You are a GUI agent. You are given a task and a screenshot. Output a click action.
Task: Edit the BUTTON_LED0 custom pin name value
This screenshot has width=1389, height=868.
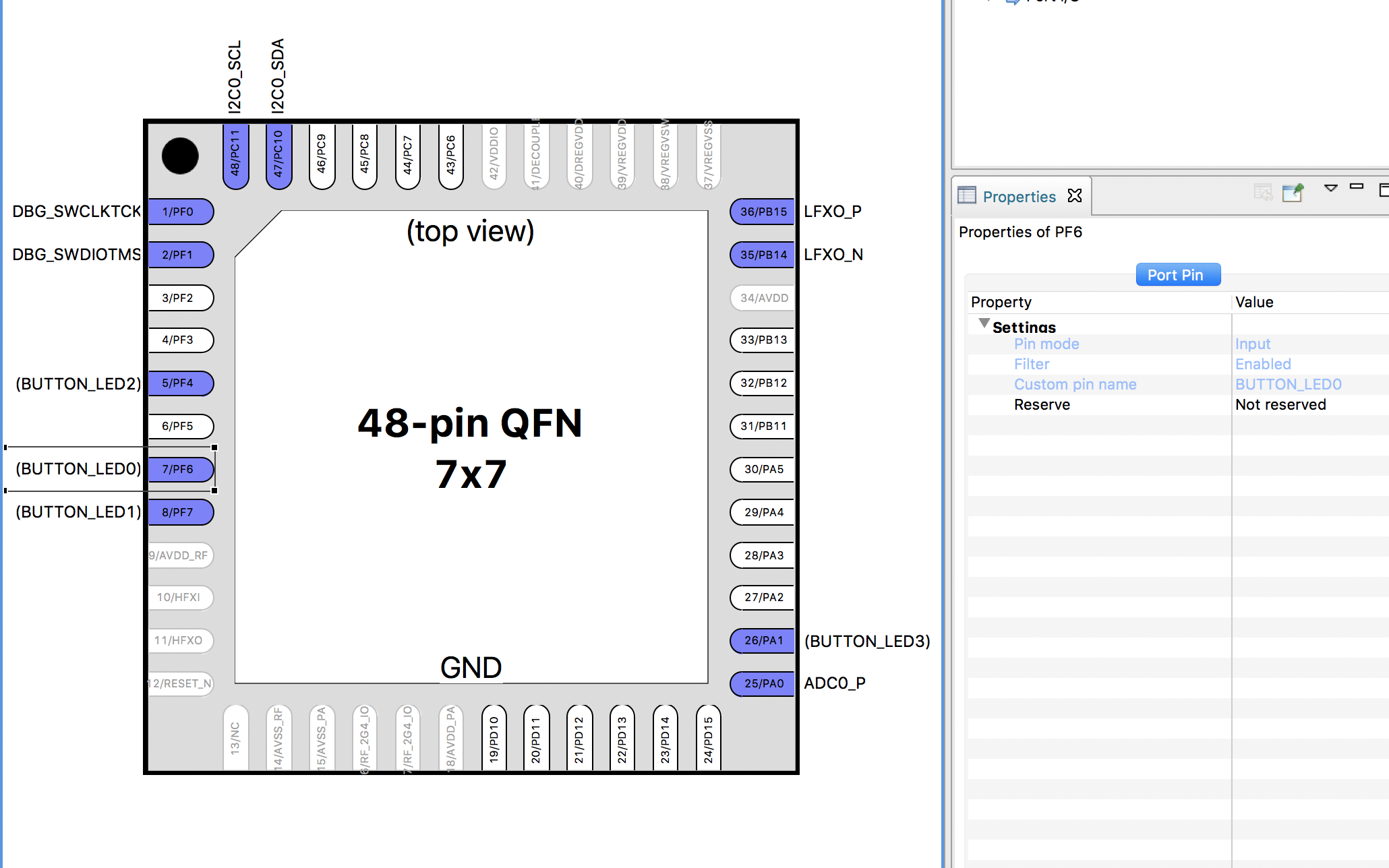tap(1288, 385)
